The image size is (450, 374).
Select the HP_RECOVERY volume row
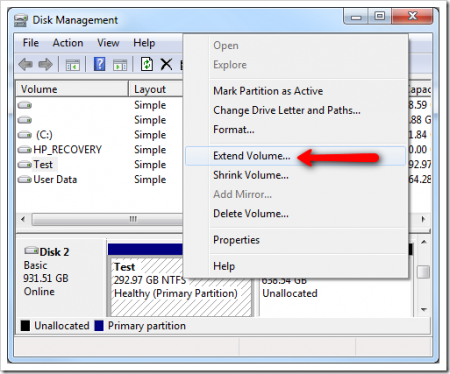coord(99,150)
